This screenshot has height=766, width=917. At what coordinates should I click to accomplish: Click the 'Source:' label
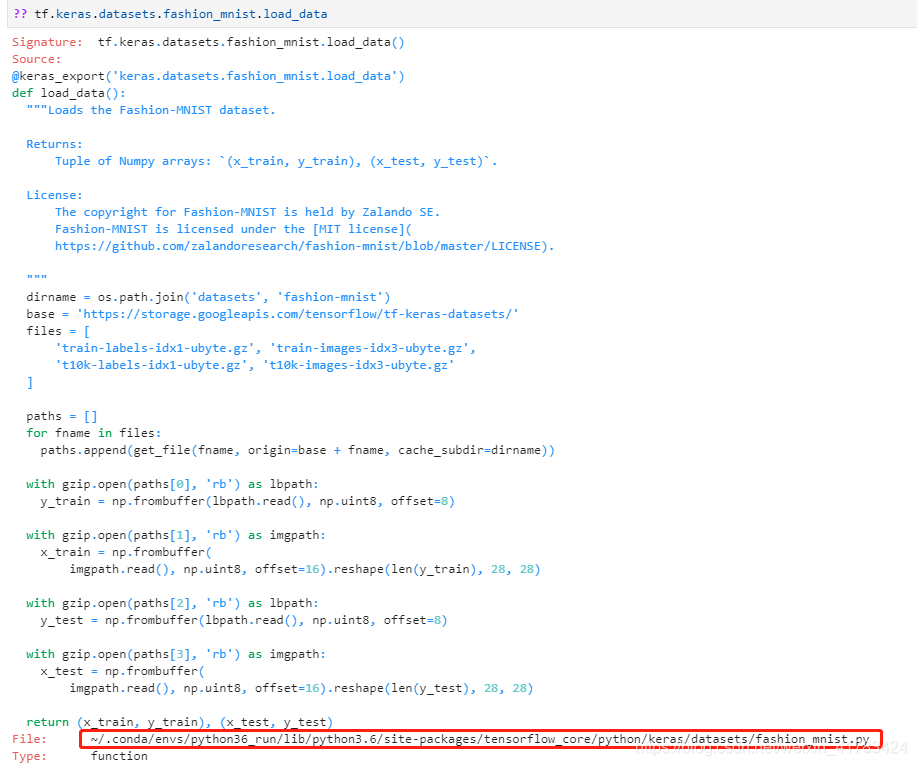(x=36, y=59)
